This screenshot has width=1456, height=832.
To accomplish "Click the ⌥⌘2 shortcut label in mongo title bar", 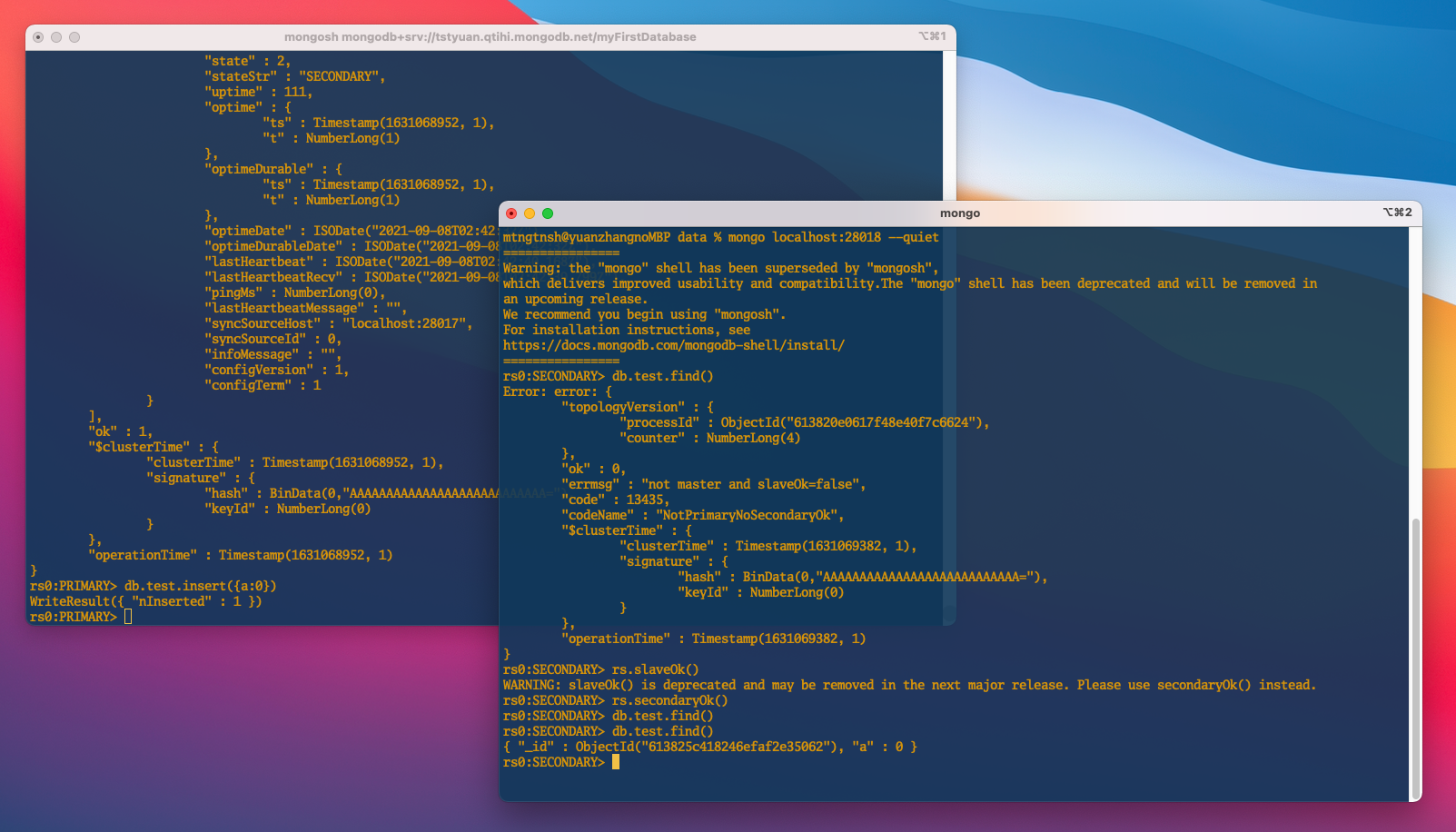I will coord(1397,213).
